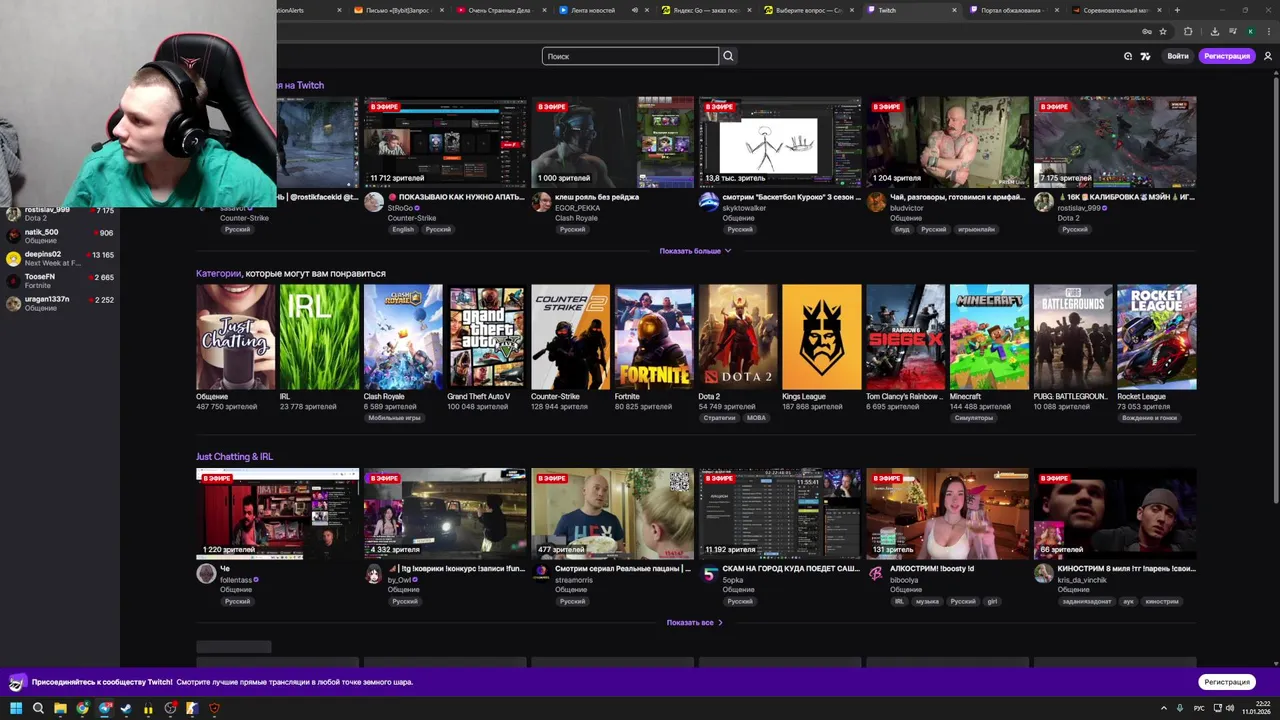
Task: Open stream thumbnail with 11 712 зрителей
Action: pos(445,142)
